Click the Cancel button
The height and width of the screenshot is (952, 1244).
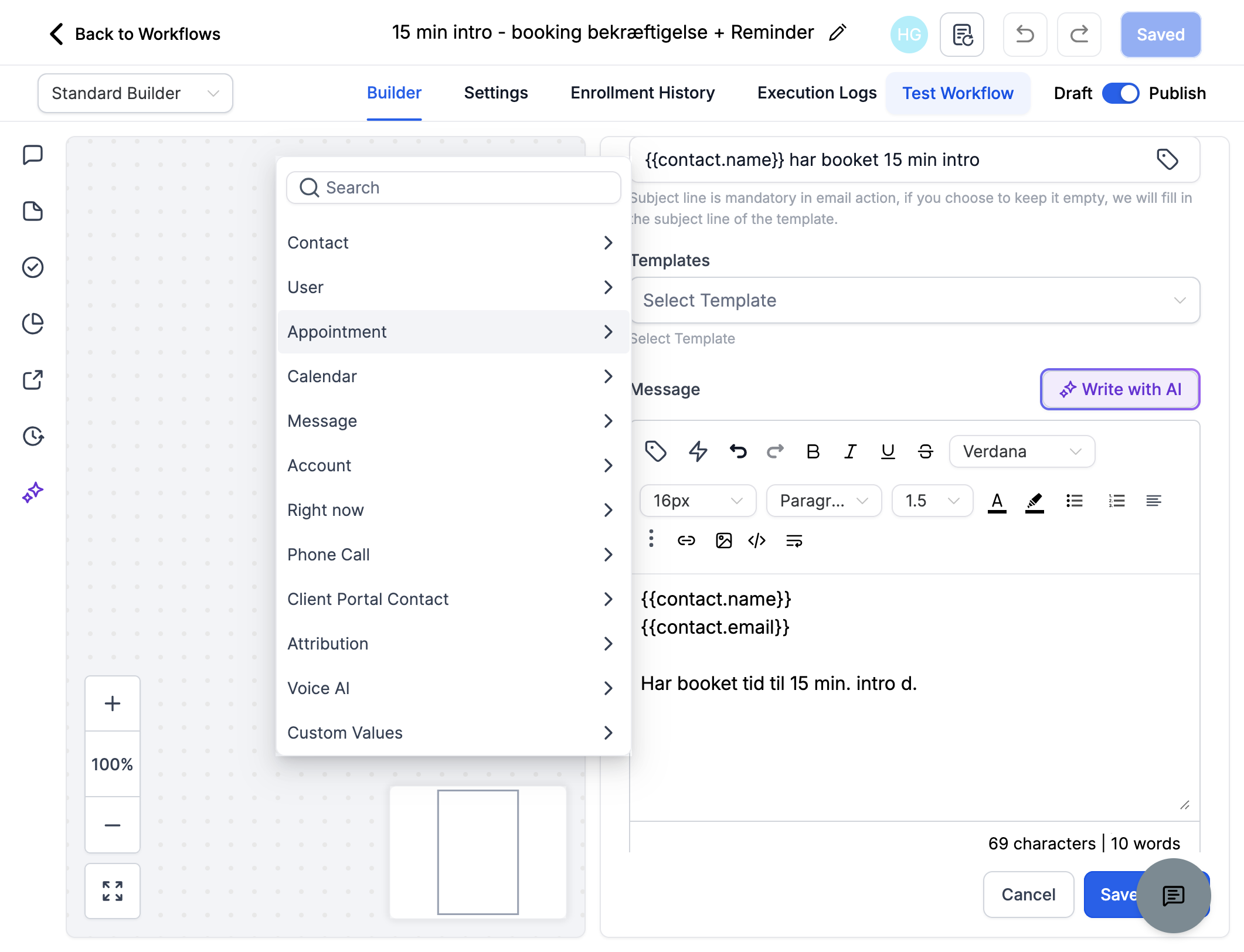[x=1028, y=895]
